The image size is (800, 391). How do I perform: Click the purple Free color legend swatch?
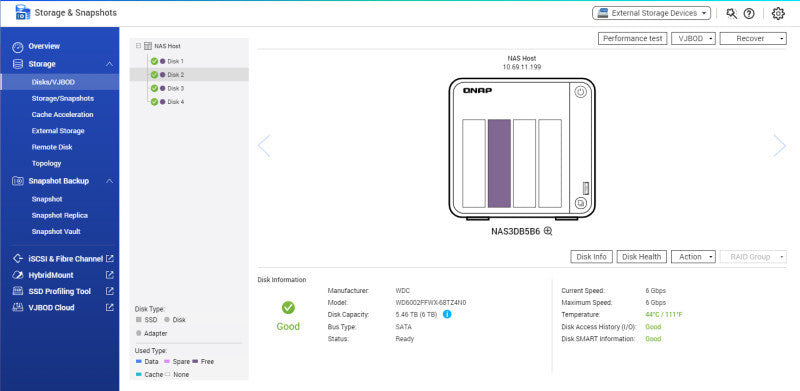click(195, 361)
